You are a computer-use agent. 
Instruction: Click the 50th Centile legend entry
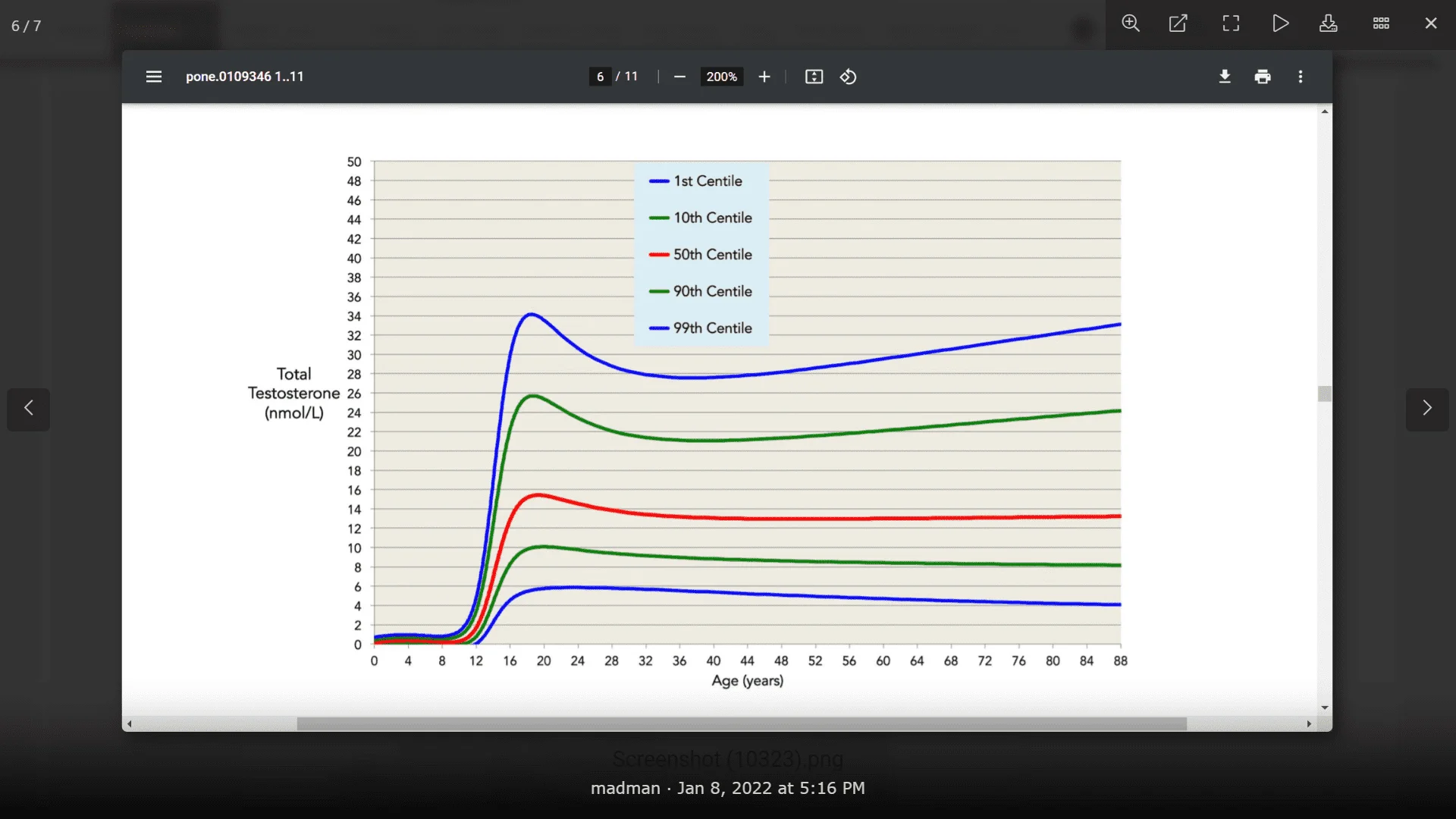(x=700, y=255)
